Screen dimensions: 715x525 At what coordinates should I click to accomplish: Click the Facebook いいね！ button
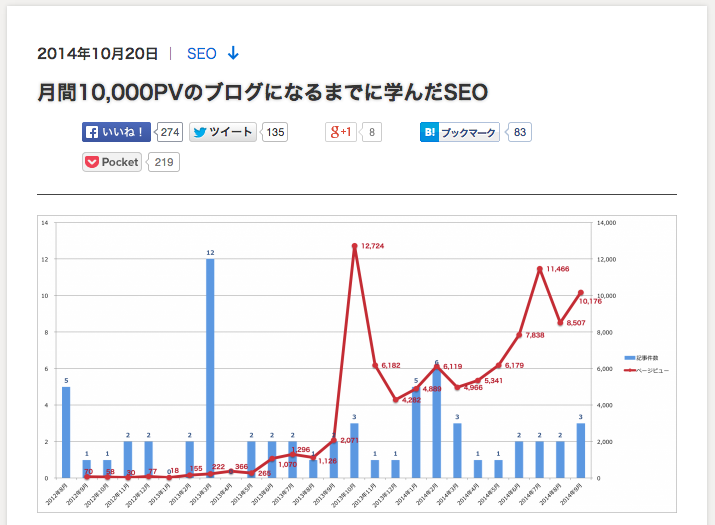[116, 132]
